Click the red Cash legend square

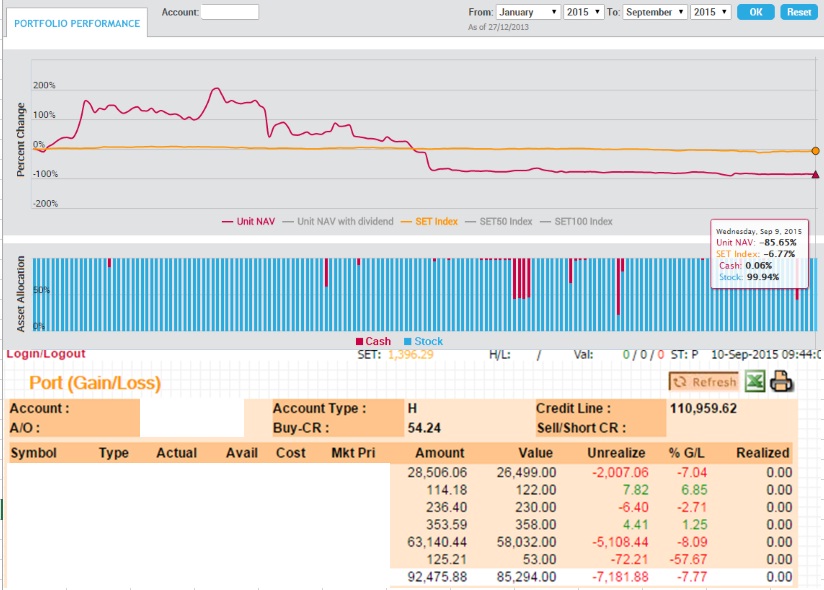click(360, 342)
